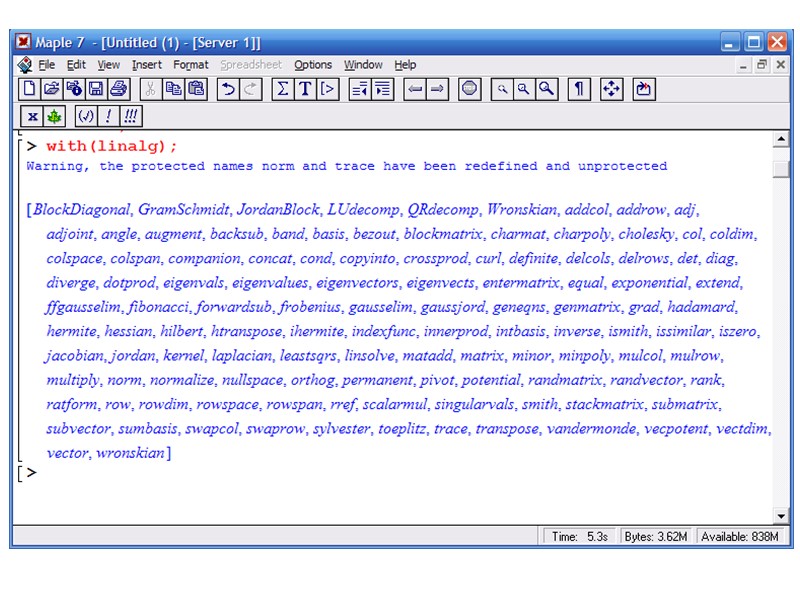Screen dimensions: 800x600
Task: Toggle nonprinting characters with the pilcrow icon
Action: (x=579, y=89)
